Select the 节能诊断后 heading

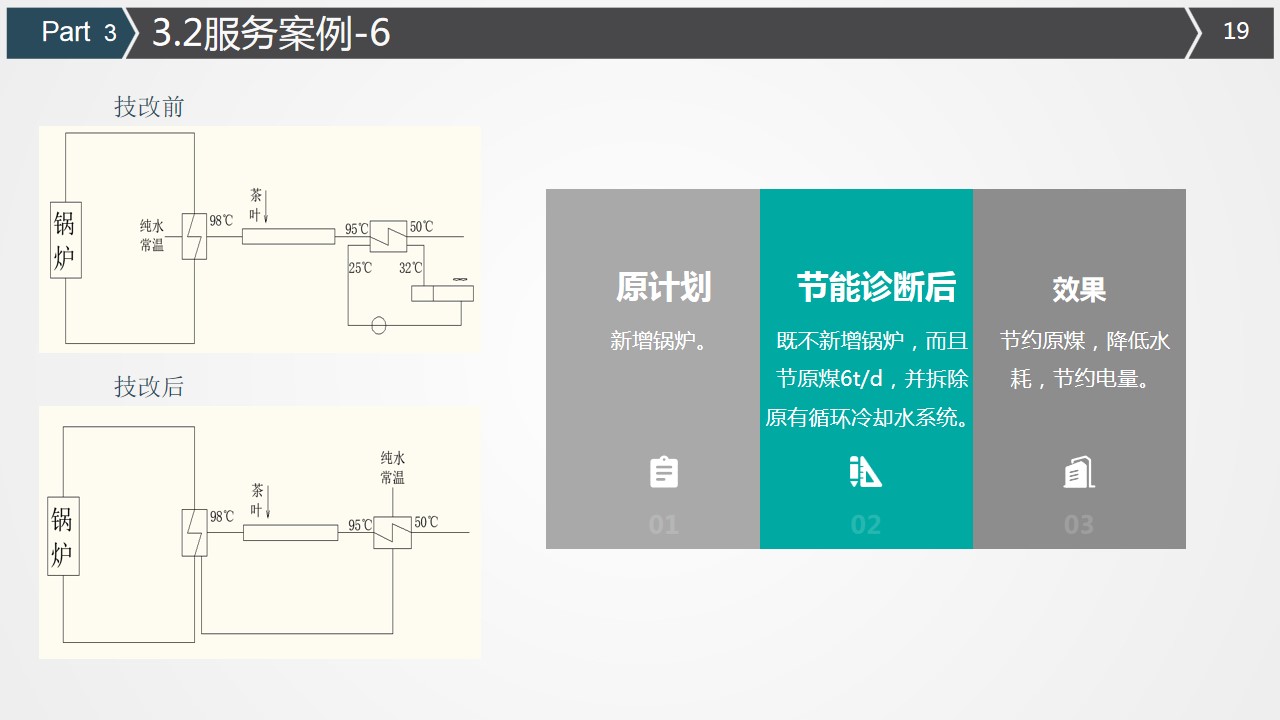pos(876,287)
